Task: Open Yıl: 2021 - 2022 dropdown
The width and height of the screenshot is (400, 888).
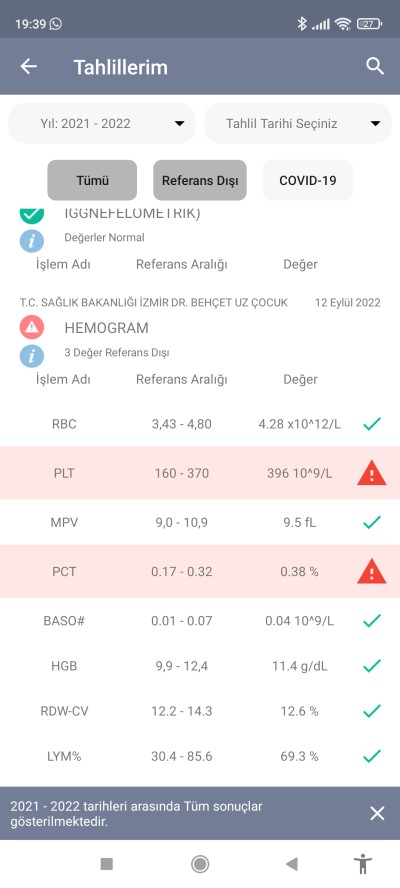Action: [x=102, y=123]
